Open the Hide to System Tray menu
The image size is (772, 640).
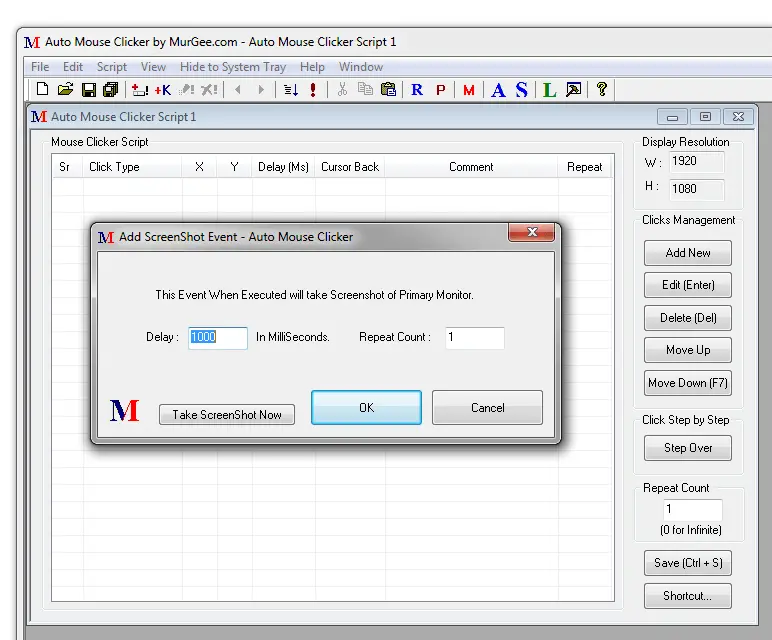pos(233,67)
